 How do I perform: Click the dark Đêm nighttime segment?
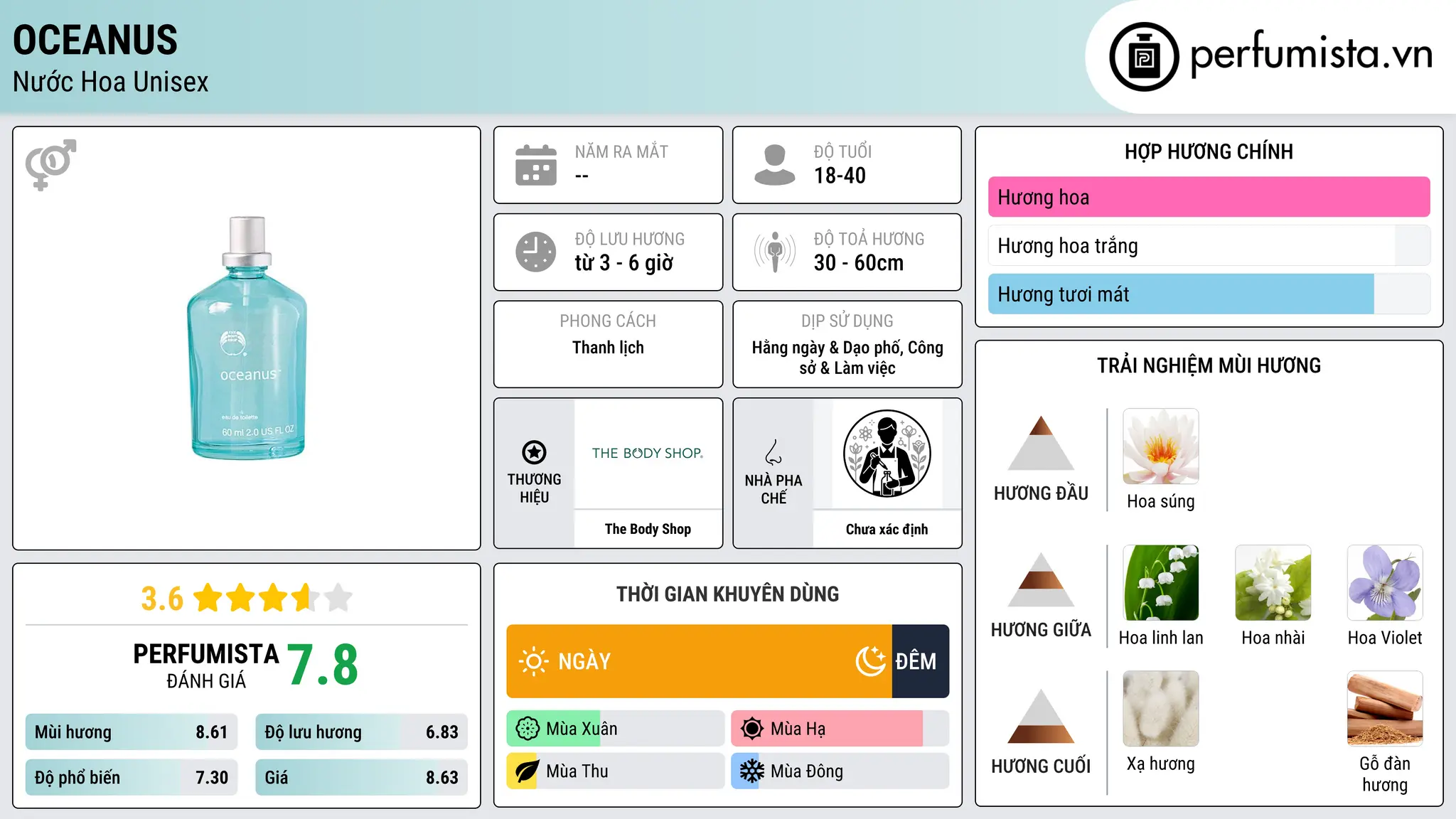[x=921, y=661]
